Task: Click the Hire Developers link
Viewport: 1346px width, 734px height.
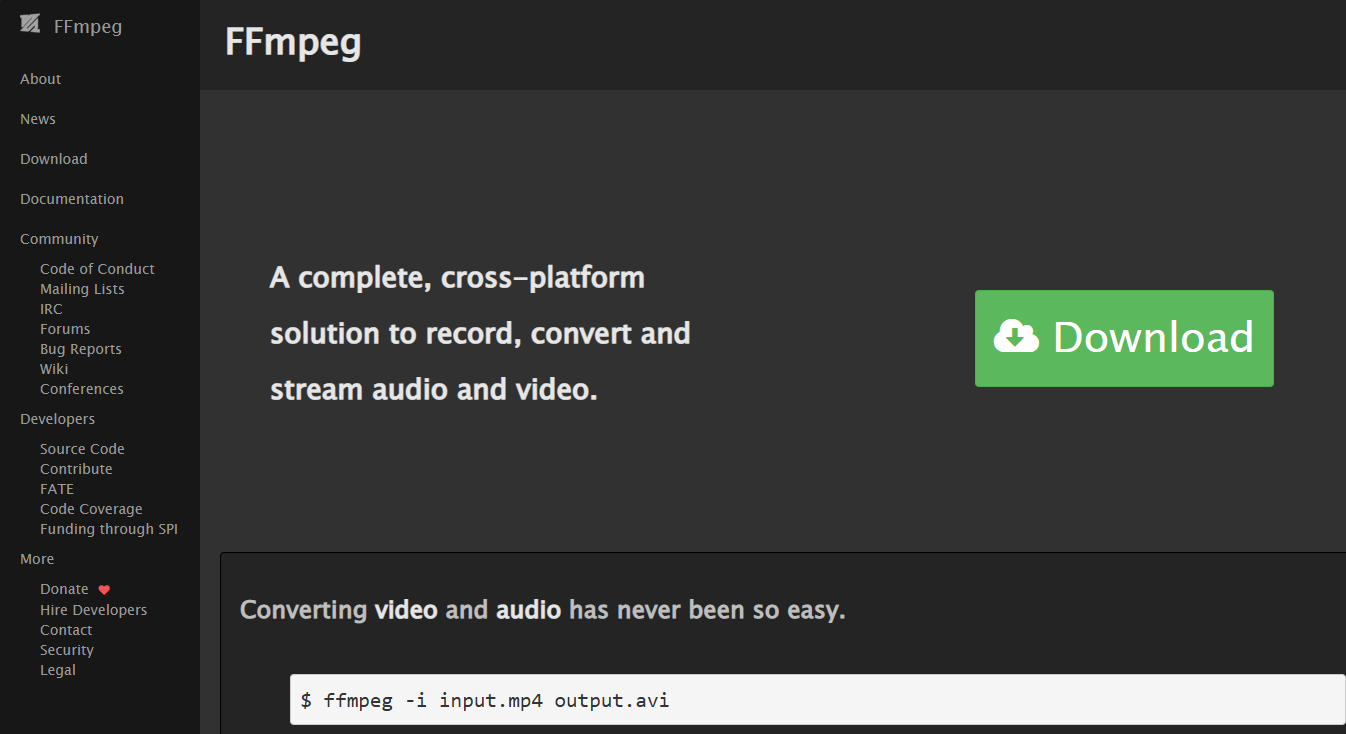Action: point(93,610)
